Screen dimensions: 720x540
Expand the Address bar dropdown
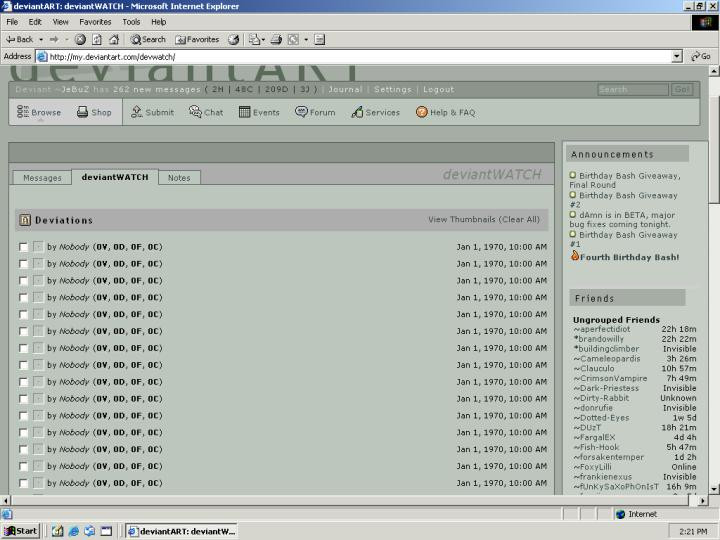[677, 56]
